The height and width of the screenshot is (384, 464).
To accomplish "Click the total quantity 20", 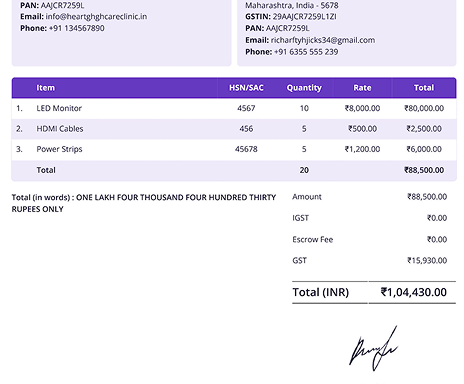I will click(304, 170).
